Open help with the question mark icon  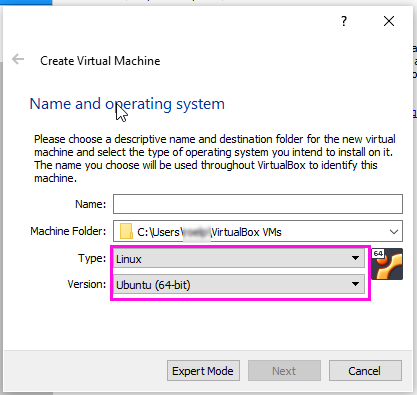344,22
